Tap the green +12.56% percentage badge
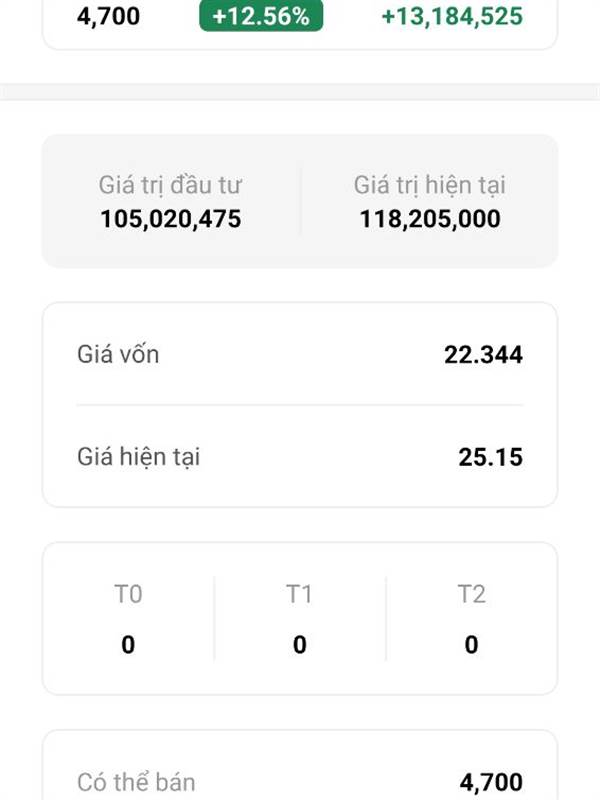 pyautogui.click(x=261, y=16)
